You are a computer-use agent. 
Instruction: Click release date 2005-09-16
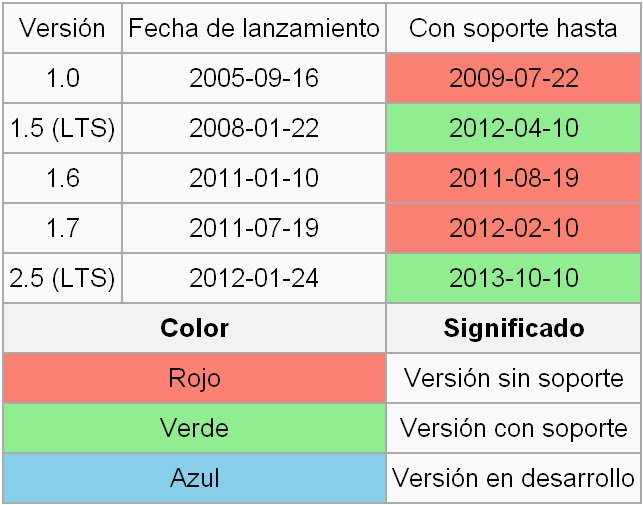click(254, 78)
